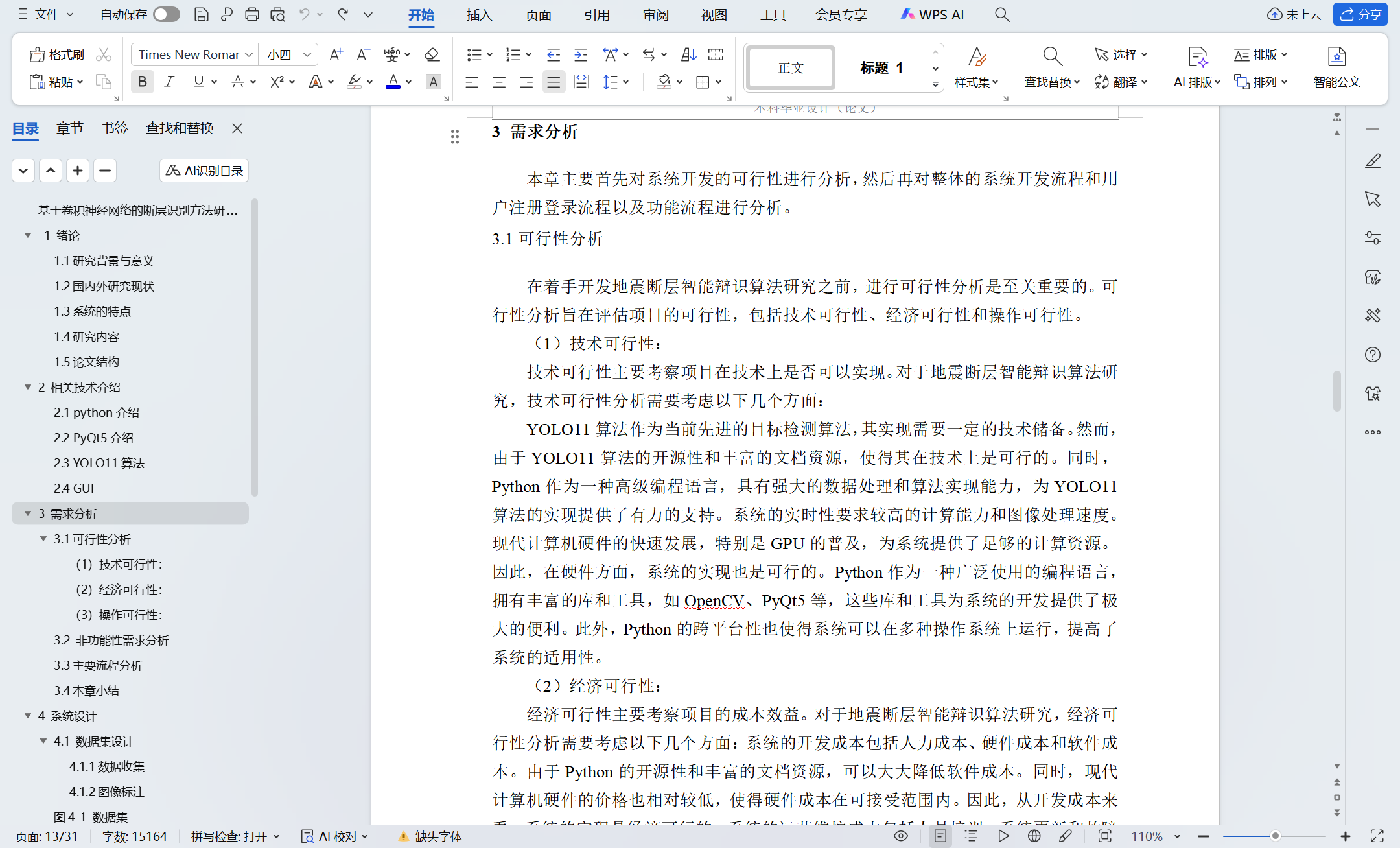Image resolution: width=1400 pixels, height=848 pixels.
Task: Open the font name dropdown
Action: [249, 54]
